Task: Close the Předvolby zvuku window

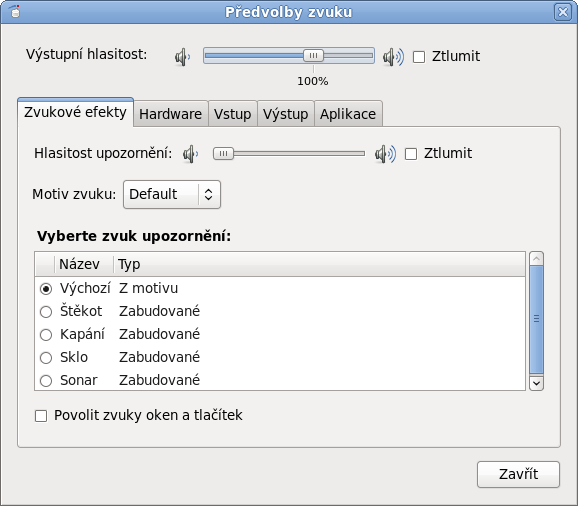Action: [x=563, y=12]
